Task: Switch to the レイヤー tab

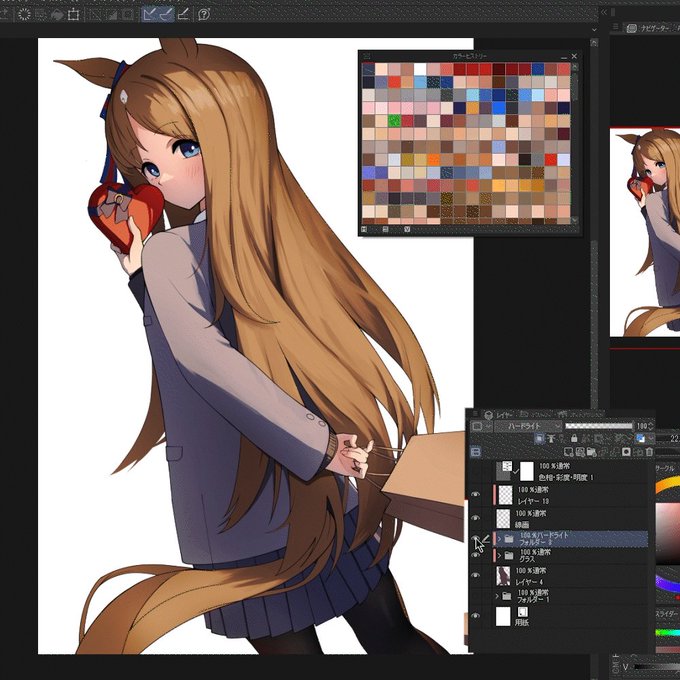Action: 499,415
